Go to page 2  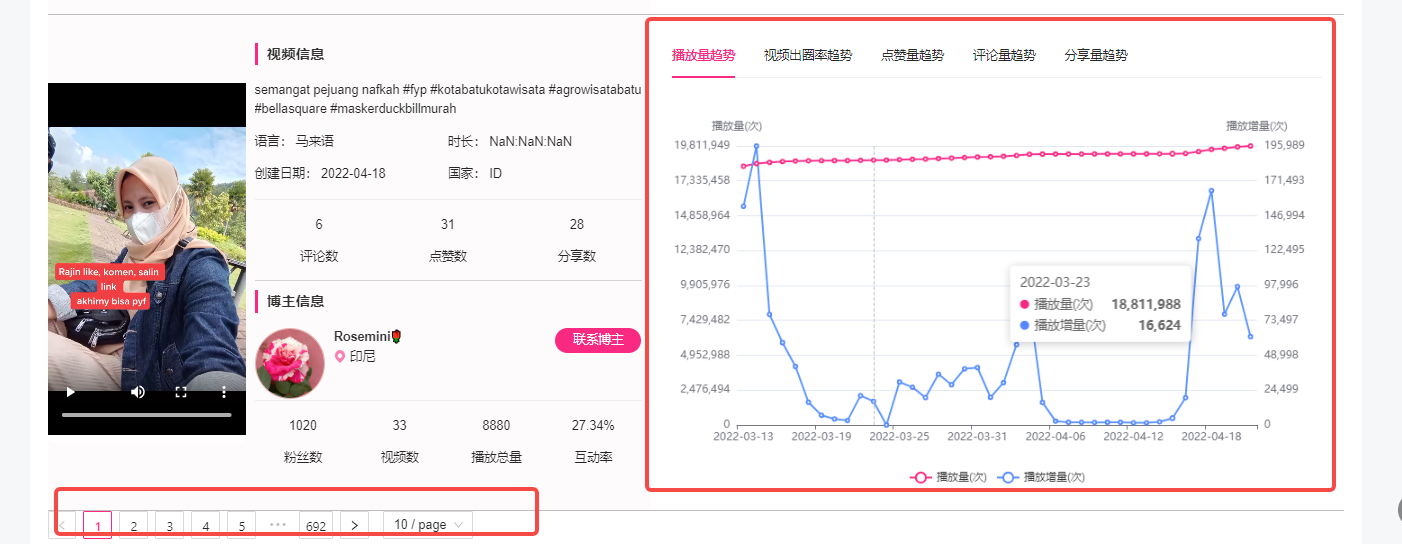[x=133, y=525]
